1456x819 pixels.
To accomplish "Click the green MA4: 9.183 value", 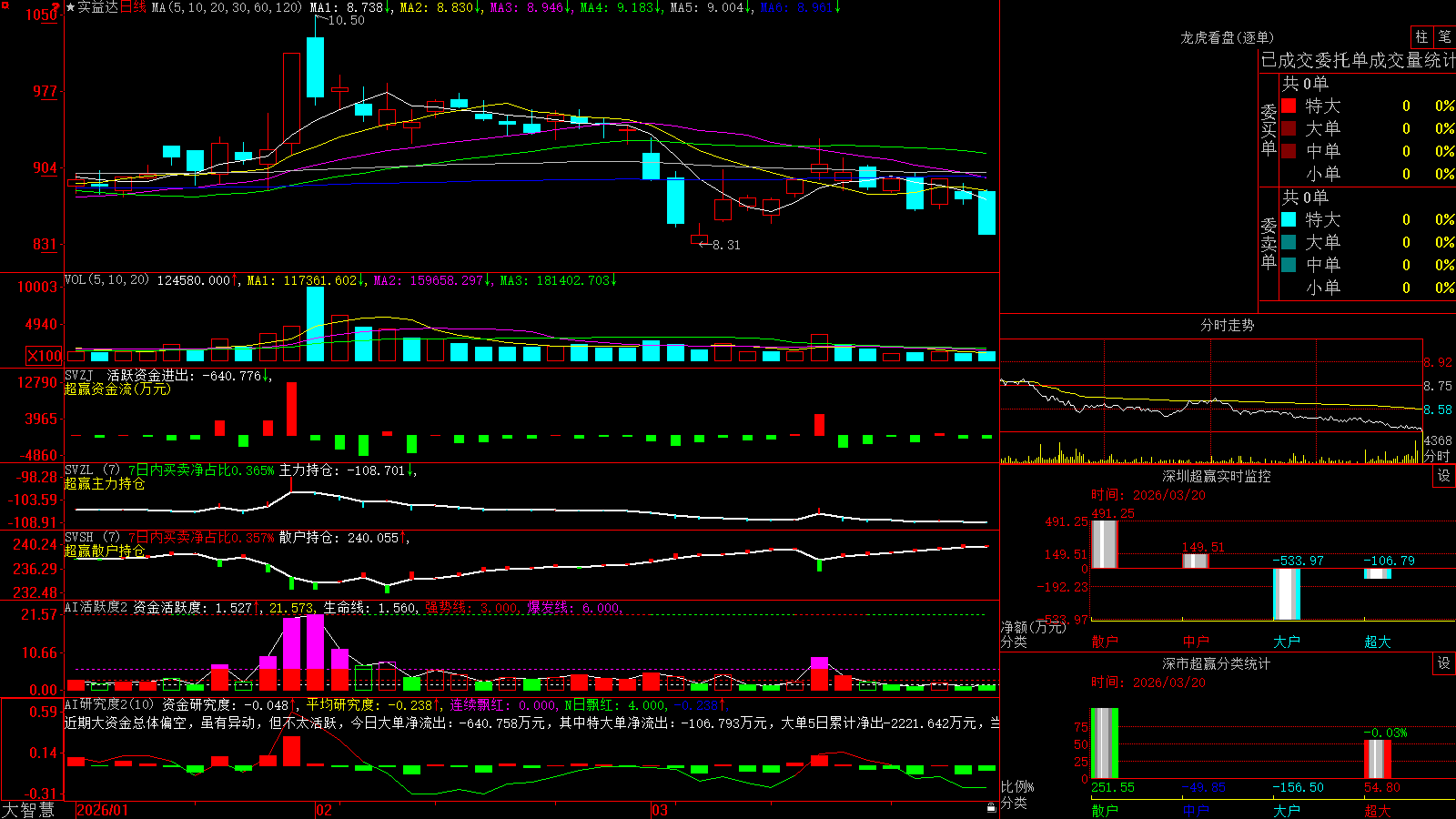I will click(622, 7).
